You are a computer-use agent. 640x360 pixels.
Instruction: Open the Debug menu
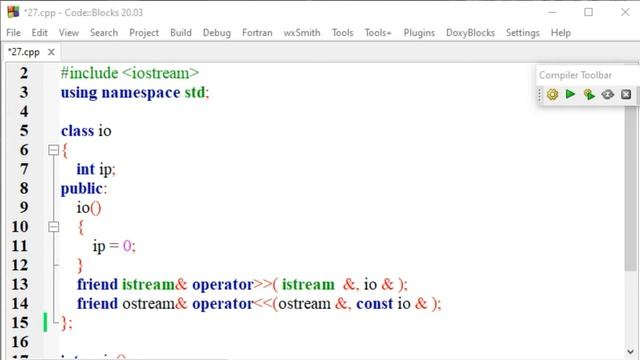(217, 33)
